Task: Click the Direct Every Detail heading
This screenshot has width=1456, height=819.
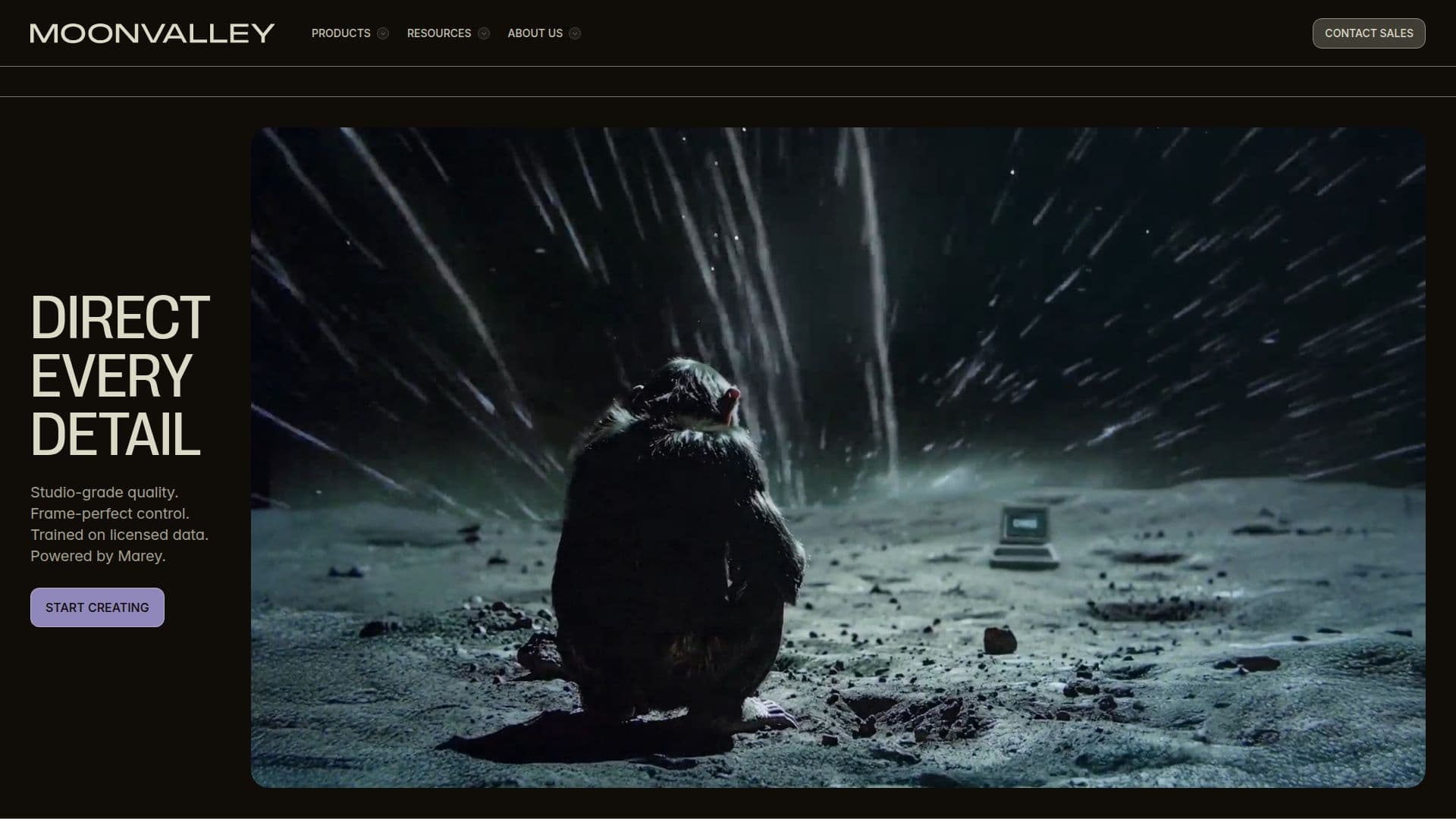Action: (x=120, y=376)
